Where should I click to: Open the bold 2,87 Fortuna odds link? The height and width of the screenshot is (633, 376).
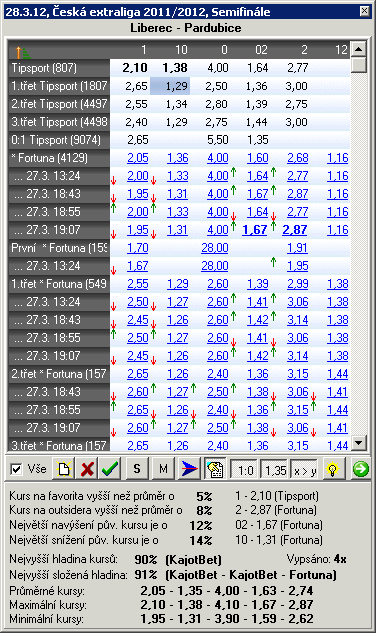click(295, 230)
